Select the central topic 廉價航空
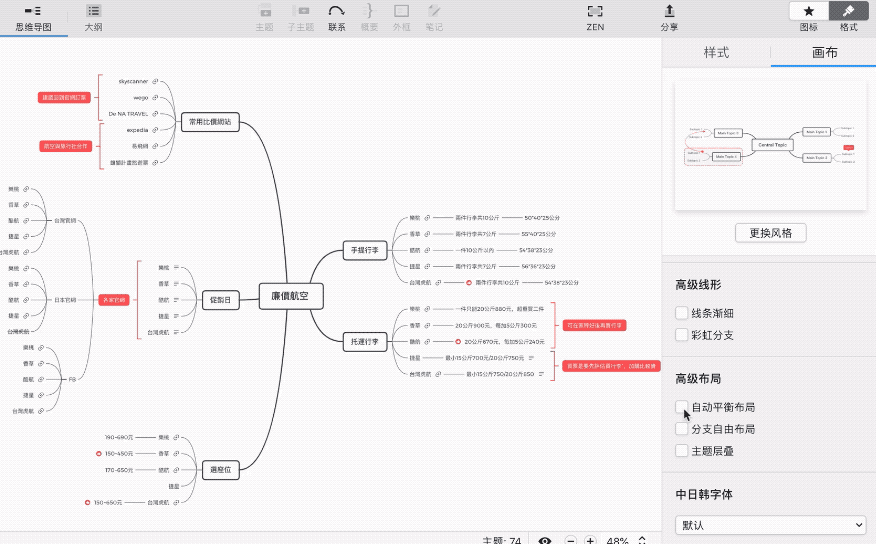 pos(291,296)
